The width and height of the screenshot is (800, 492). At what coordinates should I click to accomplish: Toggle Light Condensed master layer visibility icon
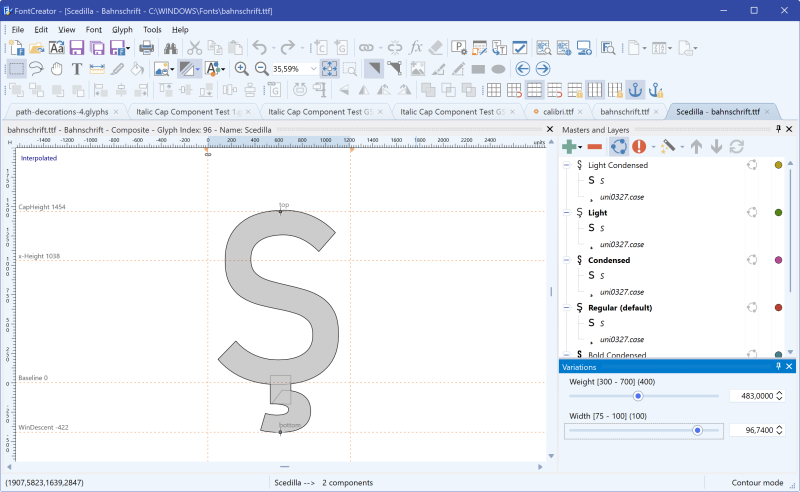click(752, 165)
